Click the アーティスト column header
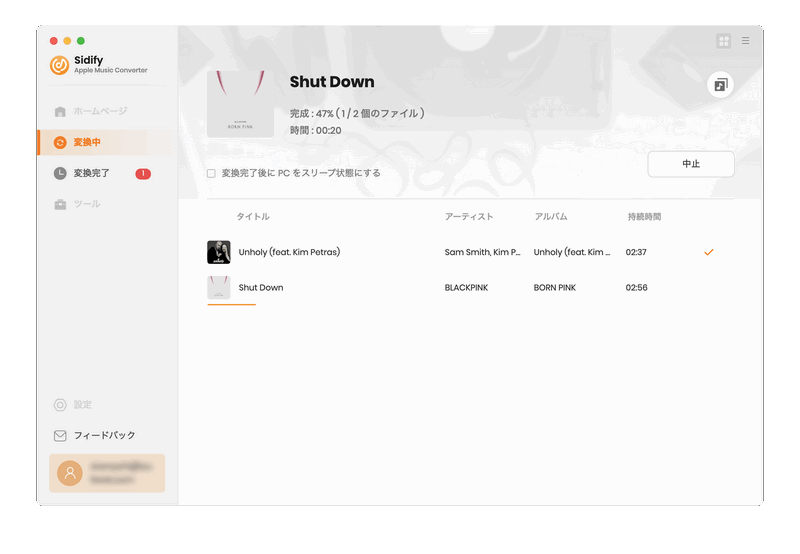The image size is (800, 554). (x=469, y=217)
